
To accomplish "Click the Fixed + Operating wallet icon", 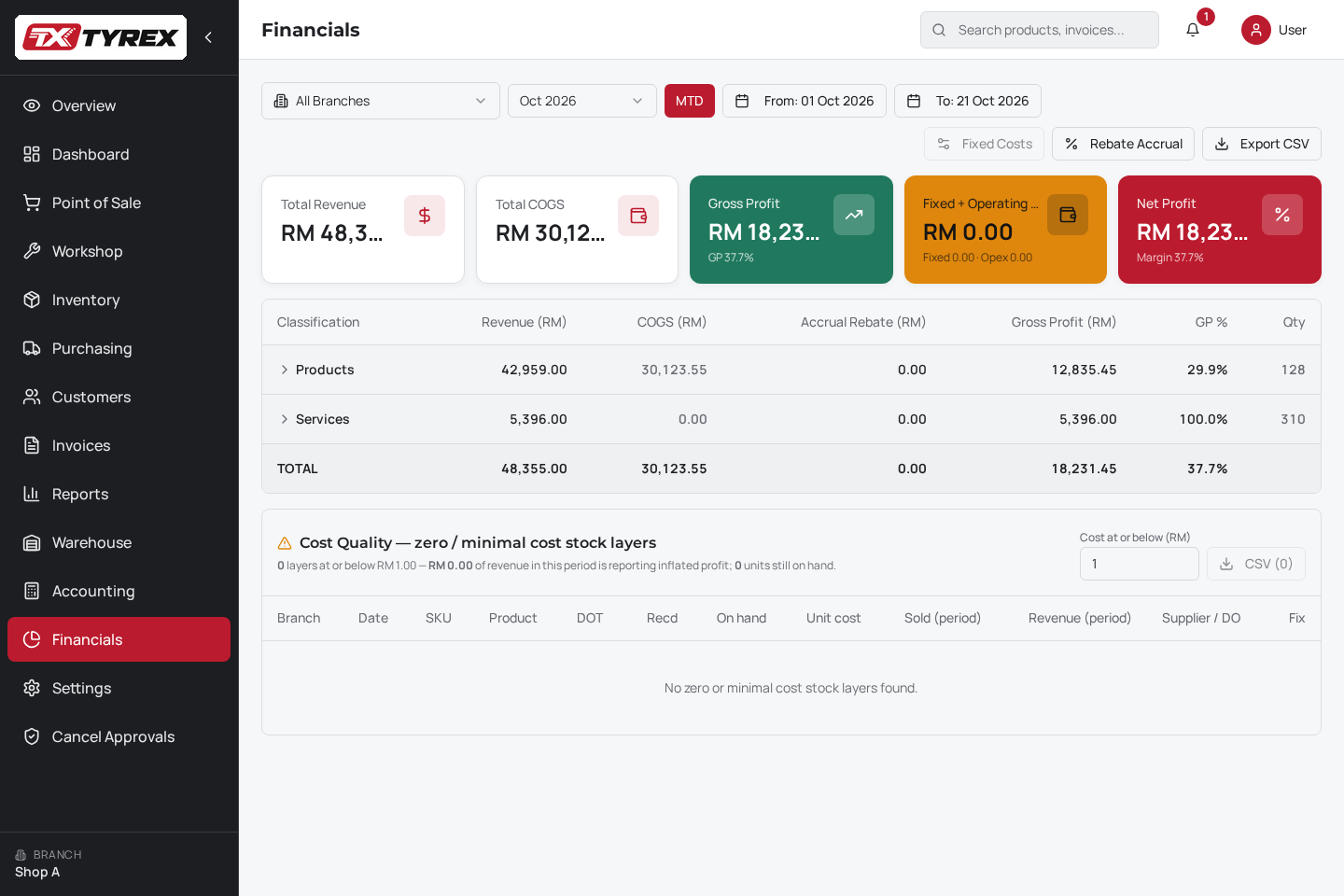I will (x=1068, y=215).
